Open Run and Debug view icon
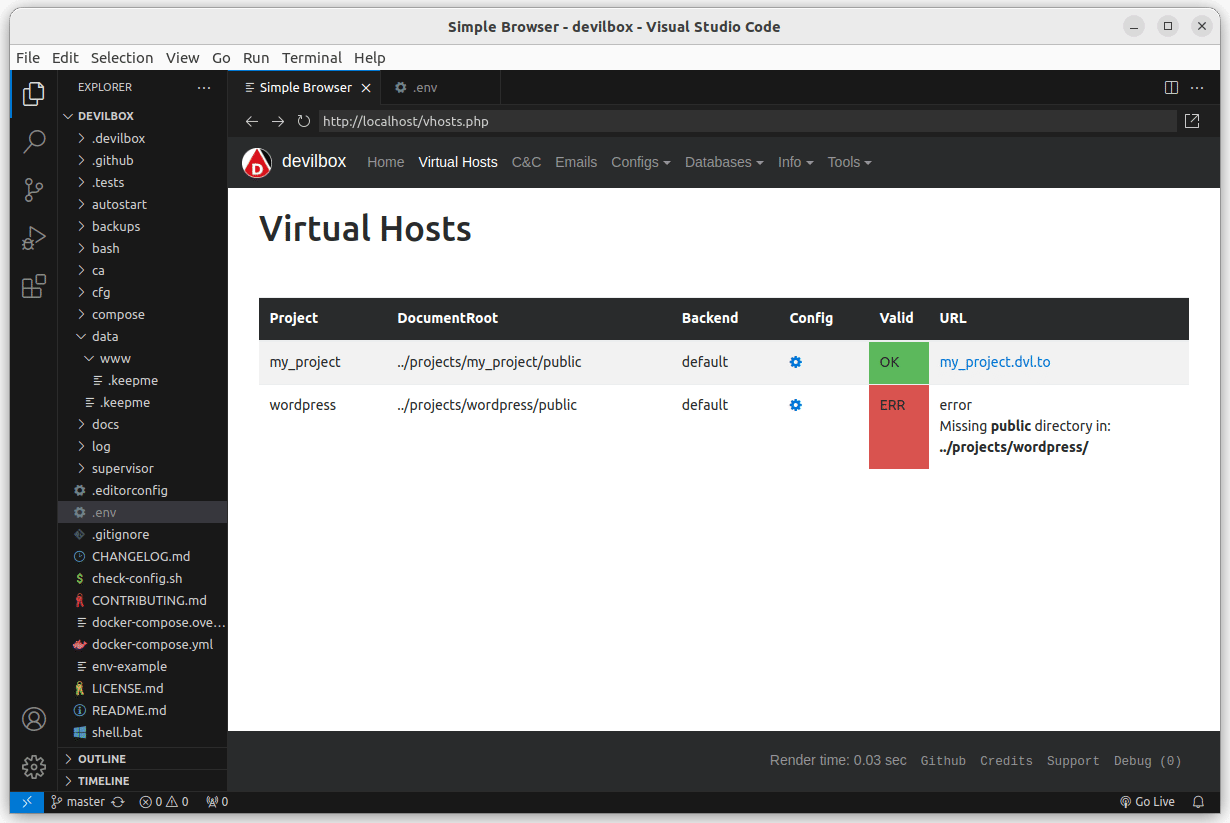The height and width of the screenshot is (823, 1230). (x=34, y=239)
